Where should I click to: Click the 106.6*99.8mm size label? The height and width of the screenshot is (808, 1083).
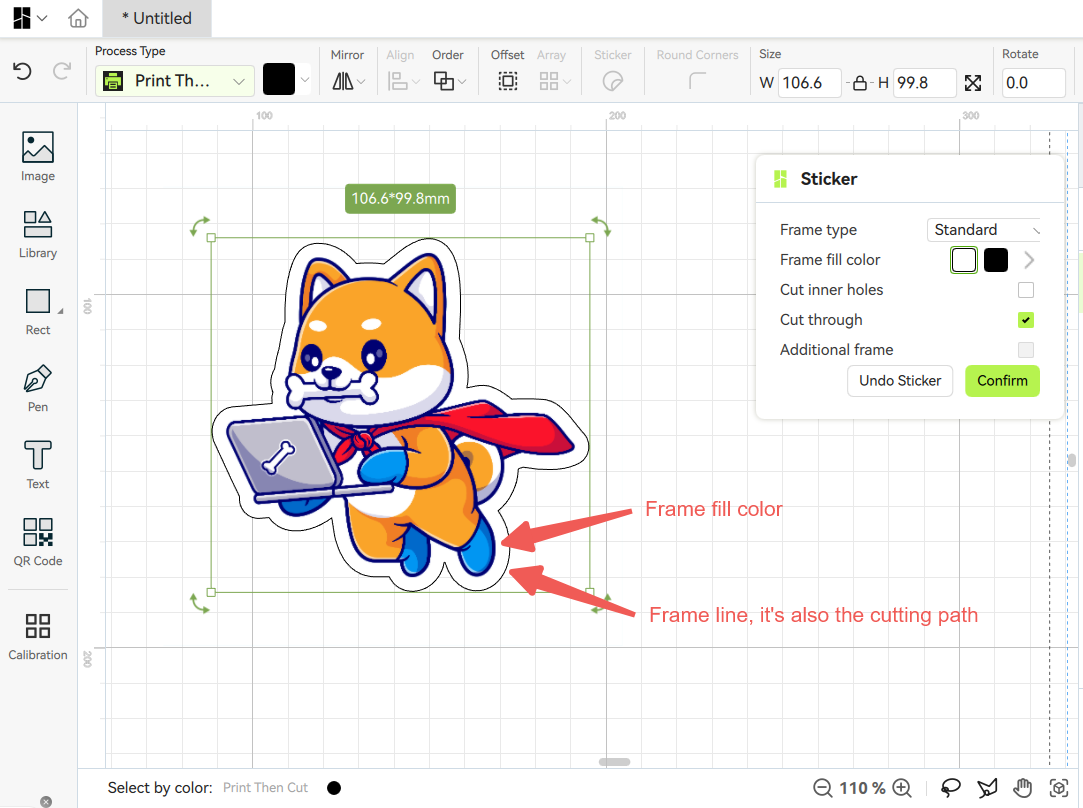(x=401, y=199)
